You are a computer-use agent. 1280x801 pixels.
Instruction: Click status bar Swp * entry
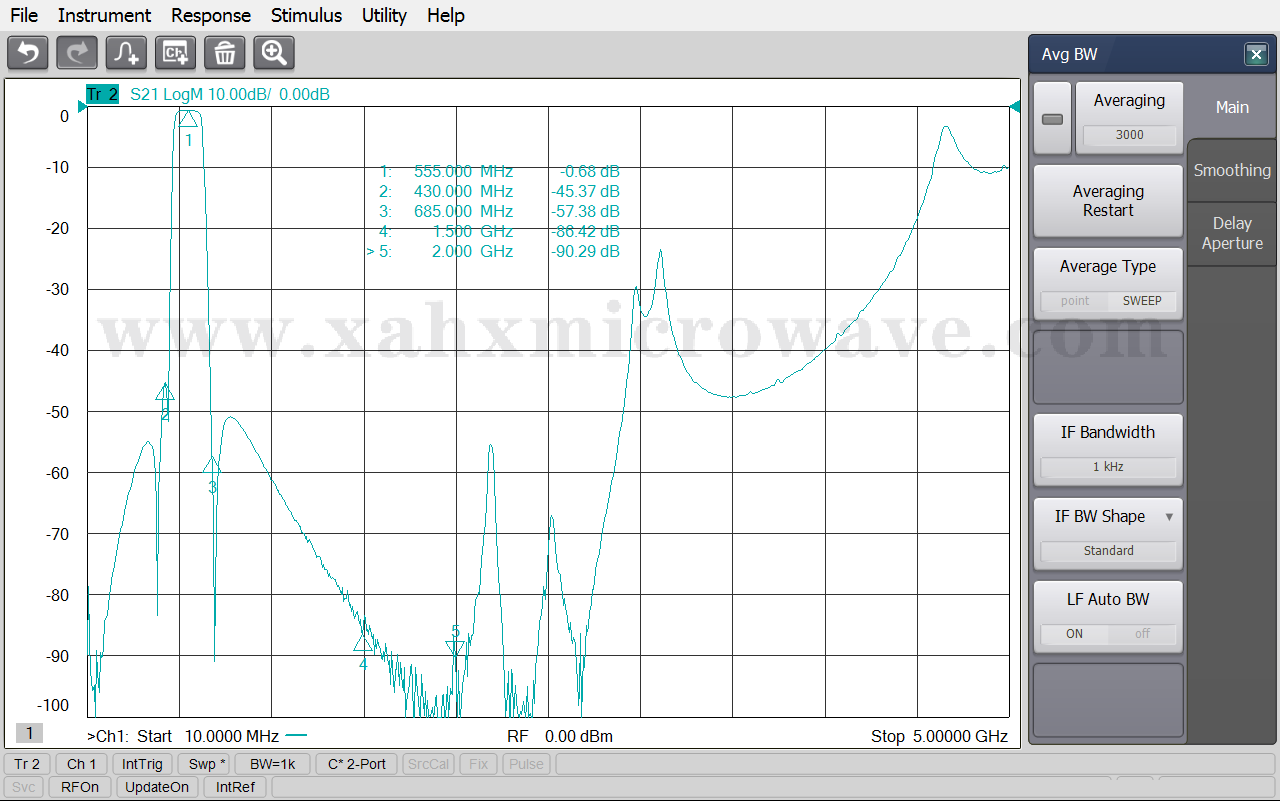tap(207, 764)
